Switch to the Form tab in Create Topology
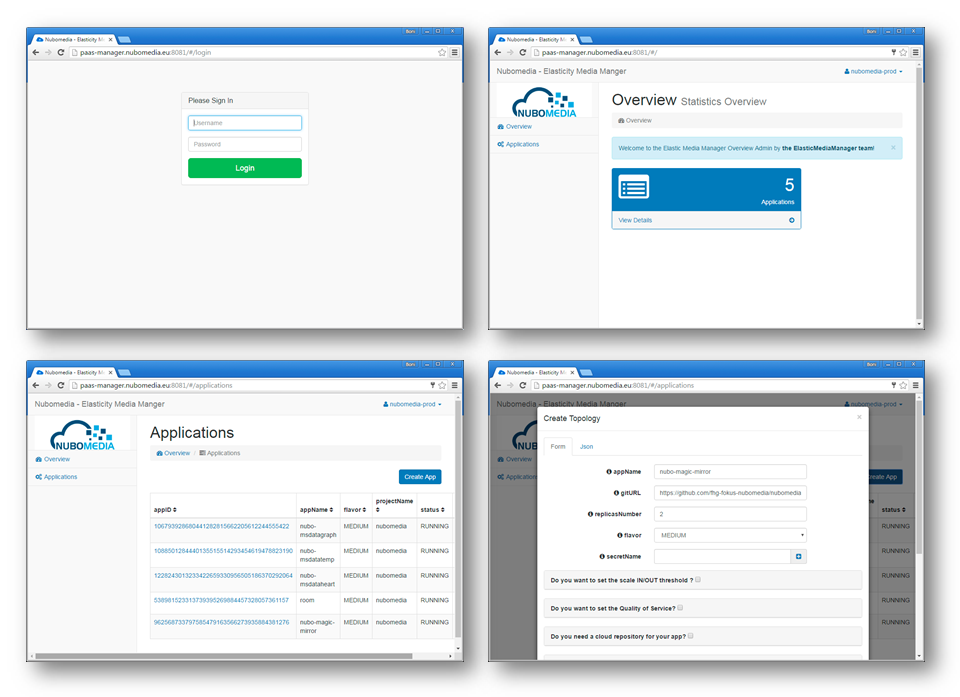Viewport: 960px width, 697px height. (x=558, y=446)
